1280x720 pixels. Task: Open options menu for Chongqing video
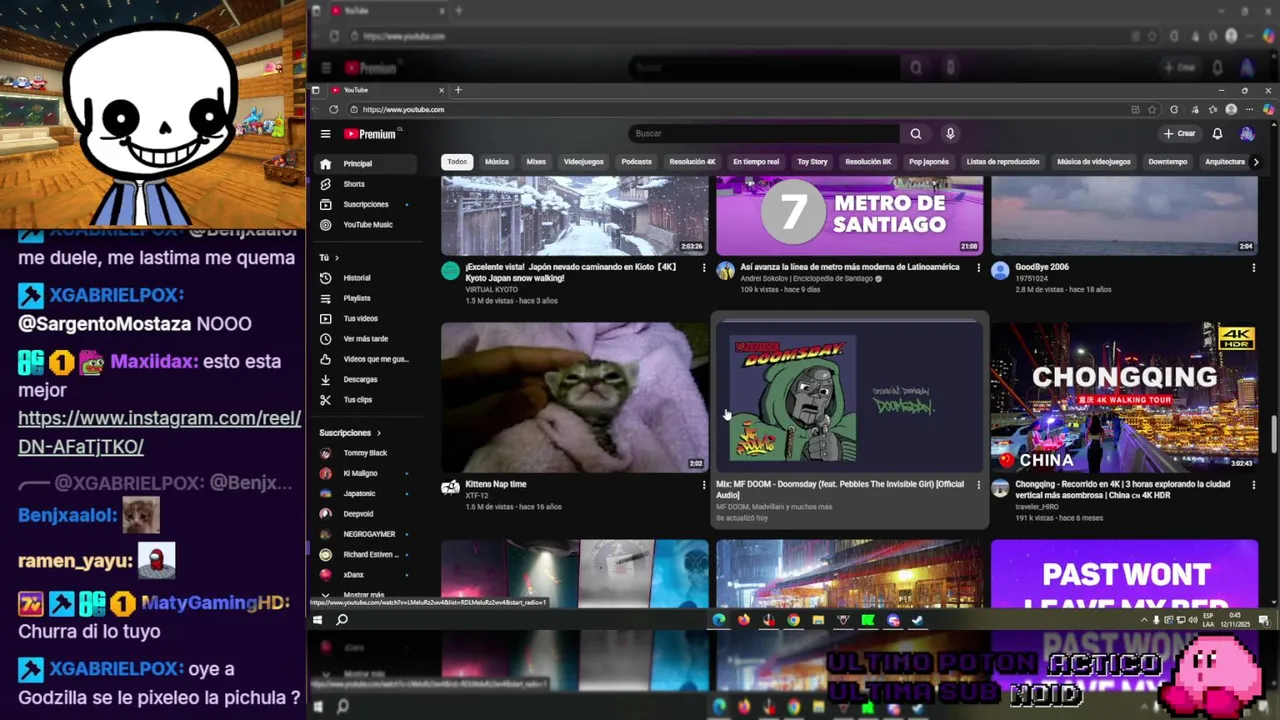point(1253,485)
